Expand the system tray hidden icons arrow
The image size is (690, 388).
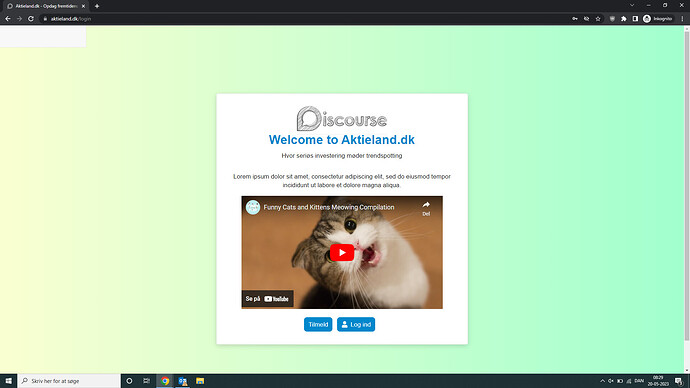coord(602,381)
